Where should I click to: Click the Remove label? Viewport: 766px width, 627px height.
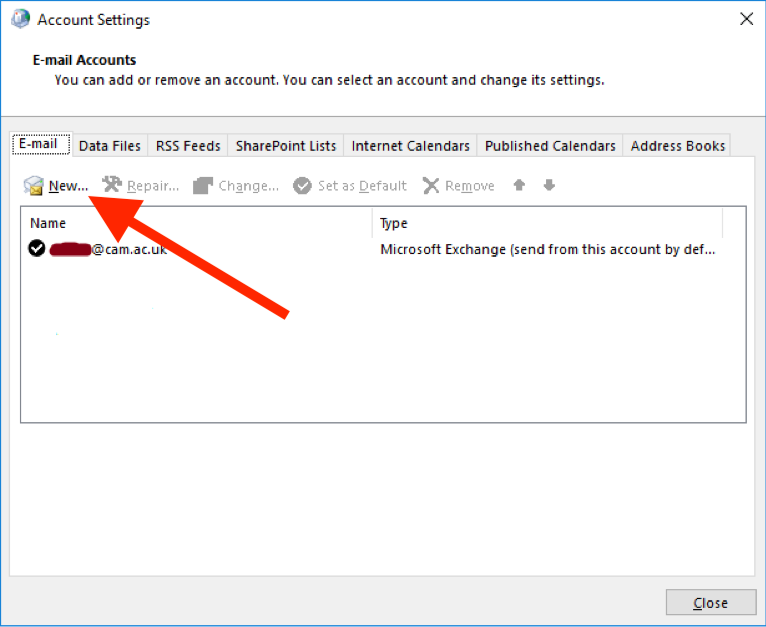(x=469, y=186)
